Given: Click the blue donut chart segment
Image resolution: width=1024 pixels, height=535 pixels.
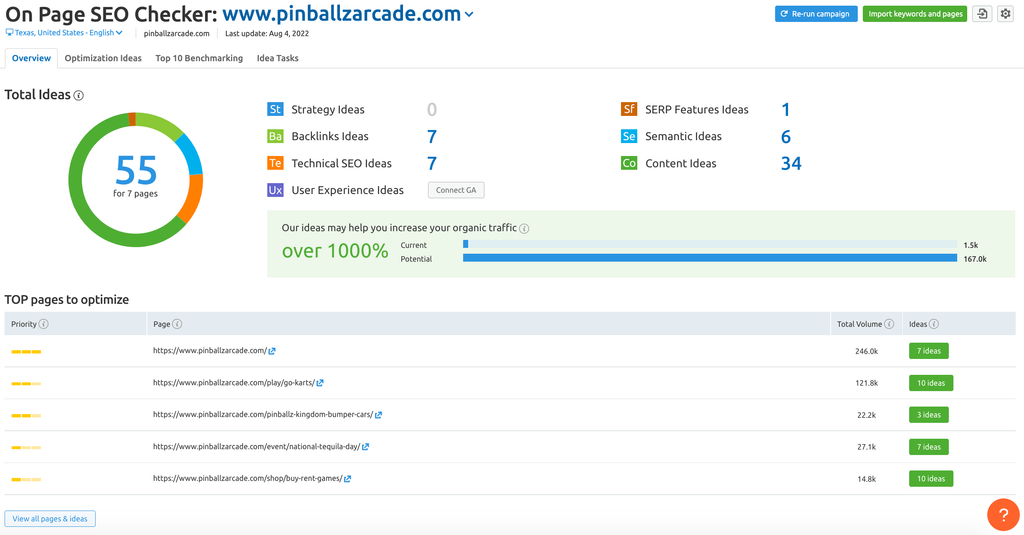Looking at the screenshot, I should 191,154.
